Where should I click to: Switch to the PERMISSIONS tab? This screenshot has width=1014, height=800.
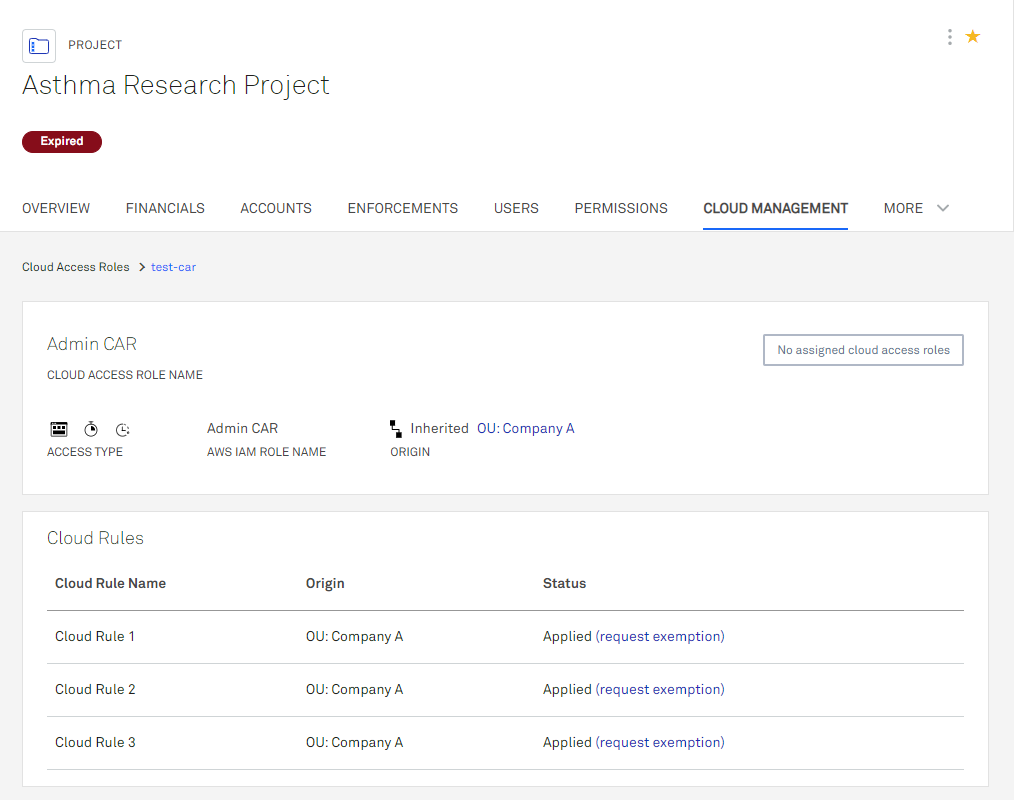(x=621, y=208)
